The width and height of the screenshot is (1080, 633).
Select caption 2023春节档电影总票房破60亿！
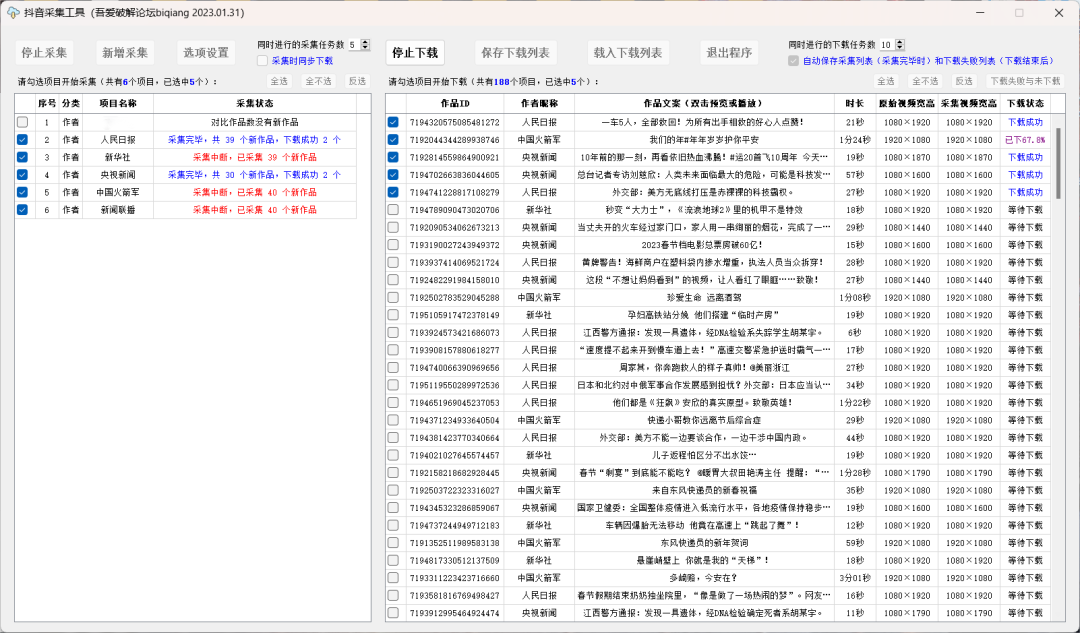click(703, 245)
